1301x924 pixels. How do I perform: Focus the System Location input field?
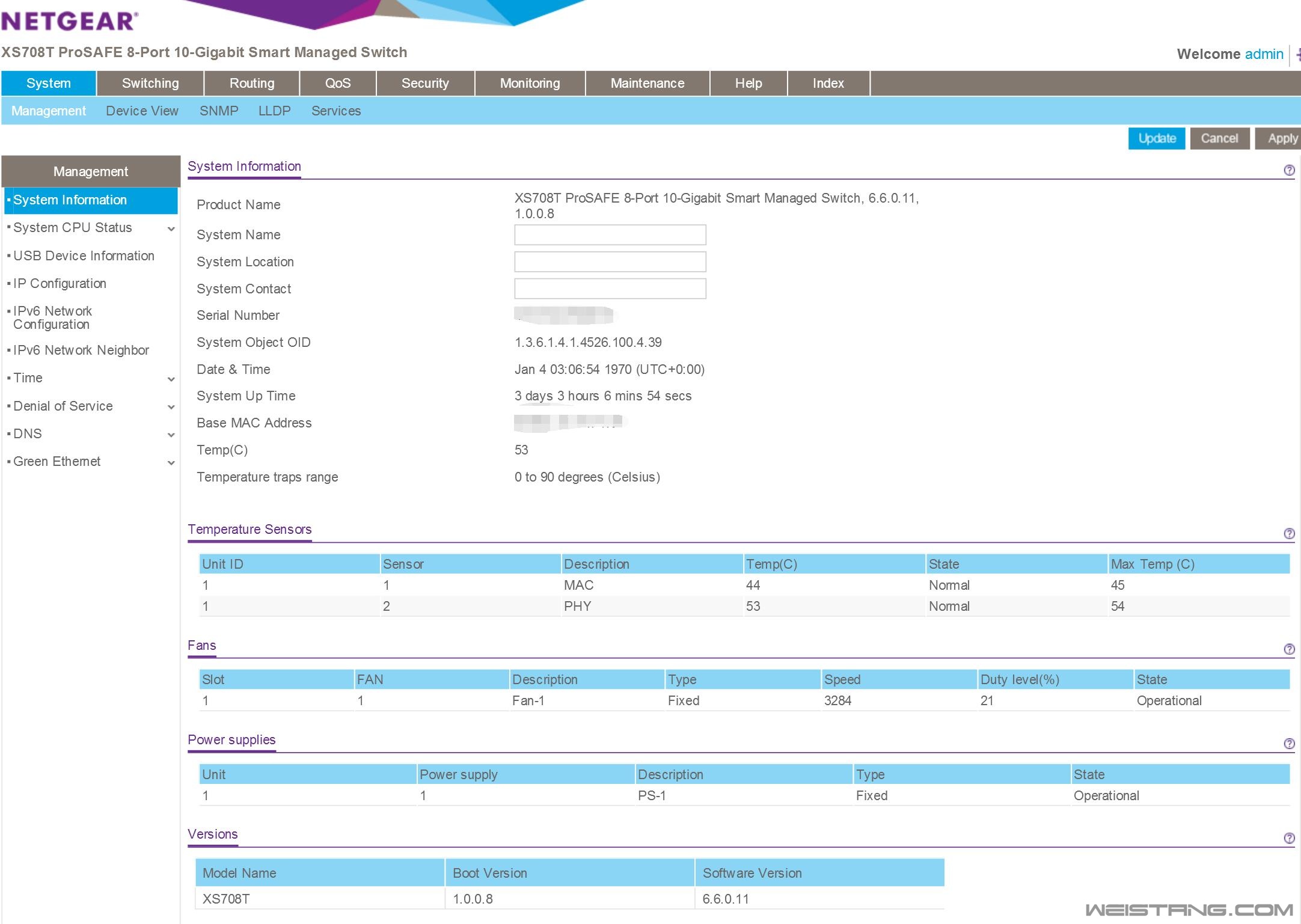(610, 262)
